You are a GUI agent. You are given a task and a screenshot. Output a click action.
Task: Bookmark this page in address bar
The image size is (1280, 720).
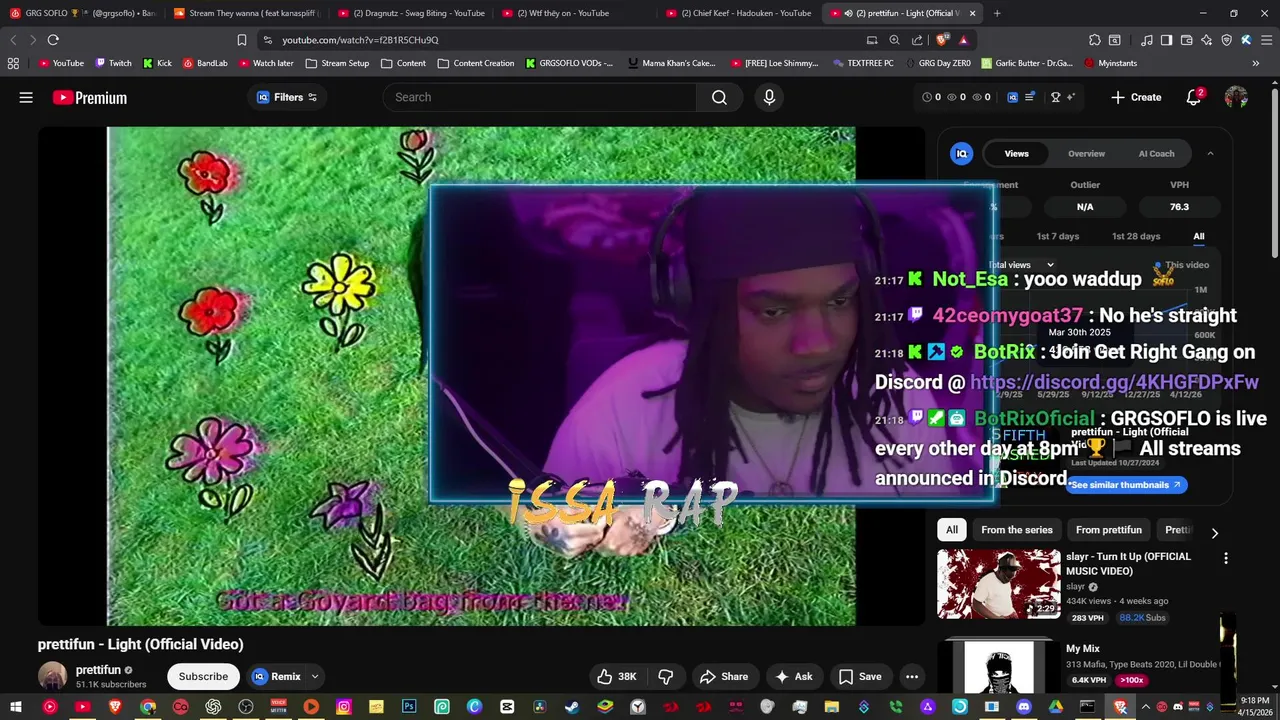point(242,40)
